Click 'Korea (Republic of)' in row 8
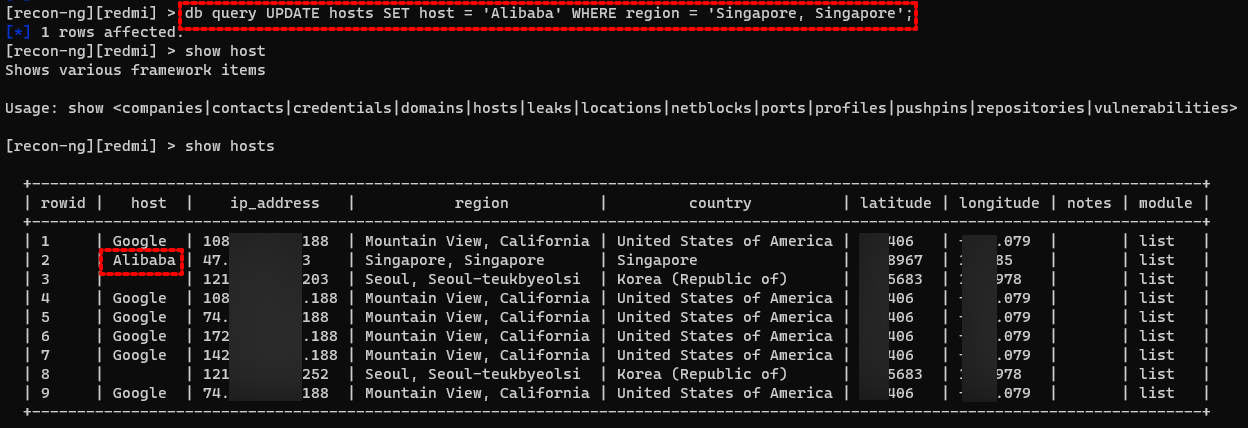The image size is (1248, 428). point(702,374)
